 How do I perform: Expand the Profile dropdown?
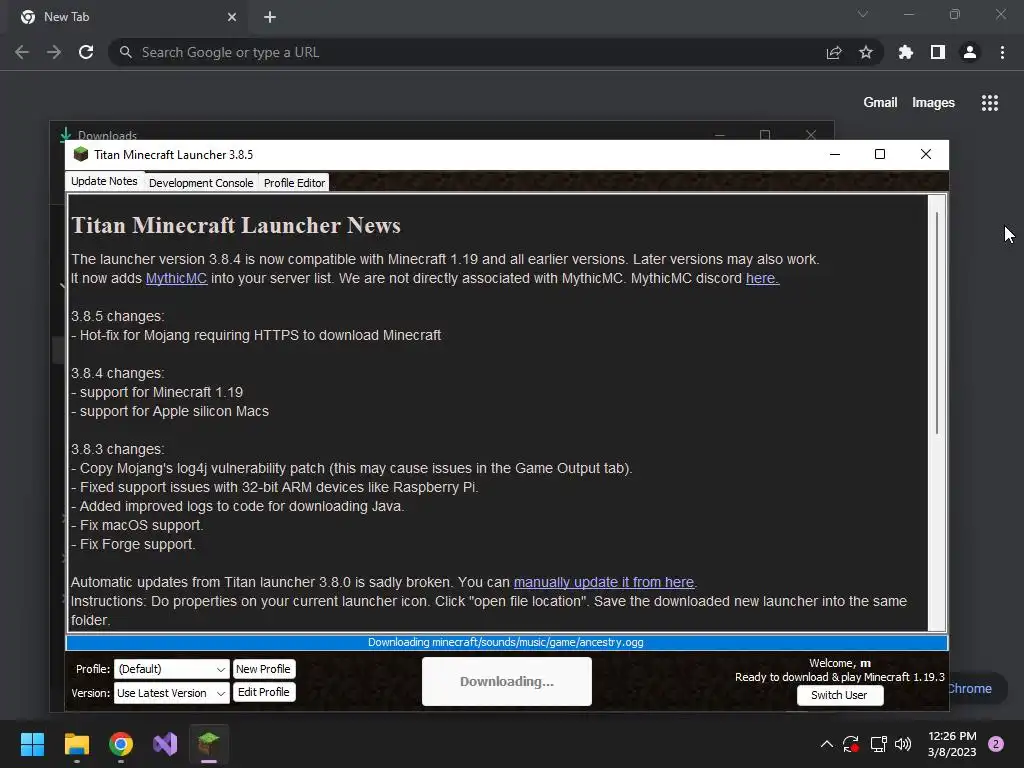[x=172, y=669]
